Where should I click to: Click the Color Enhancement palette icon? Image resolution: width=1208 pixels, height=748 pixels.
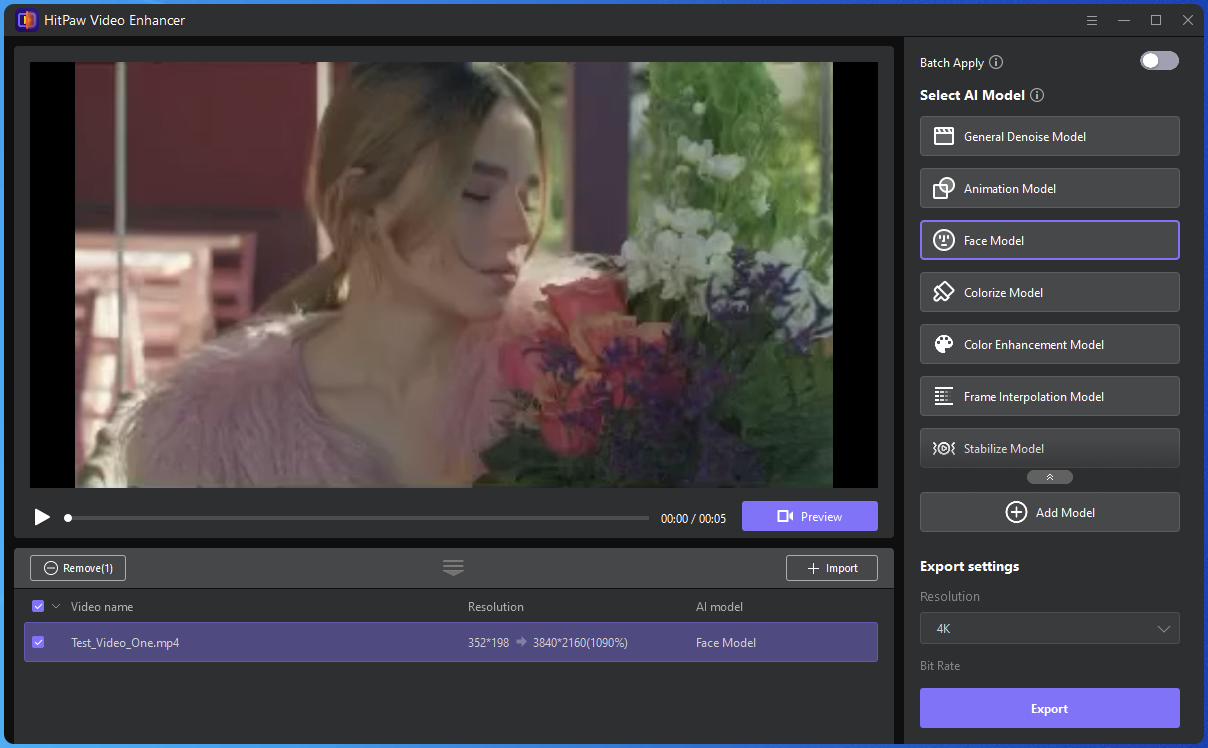pos(943,344)
